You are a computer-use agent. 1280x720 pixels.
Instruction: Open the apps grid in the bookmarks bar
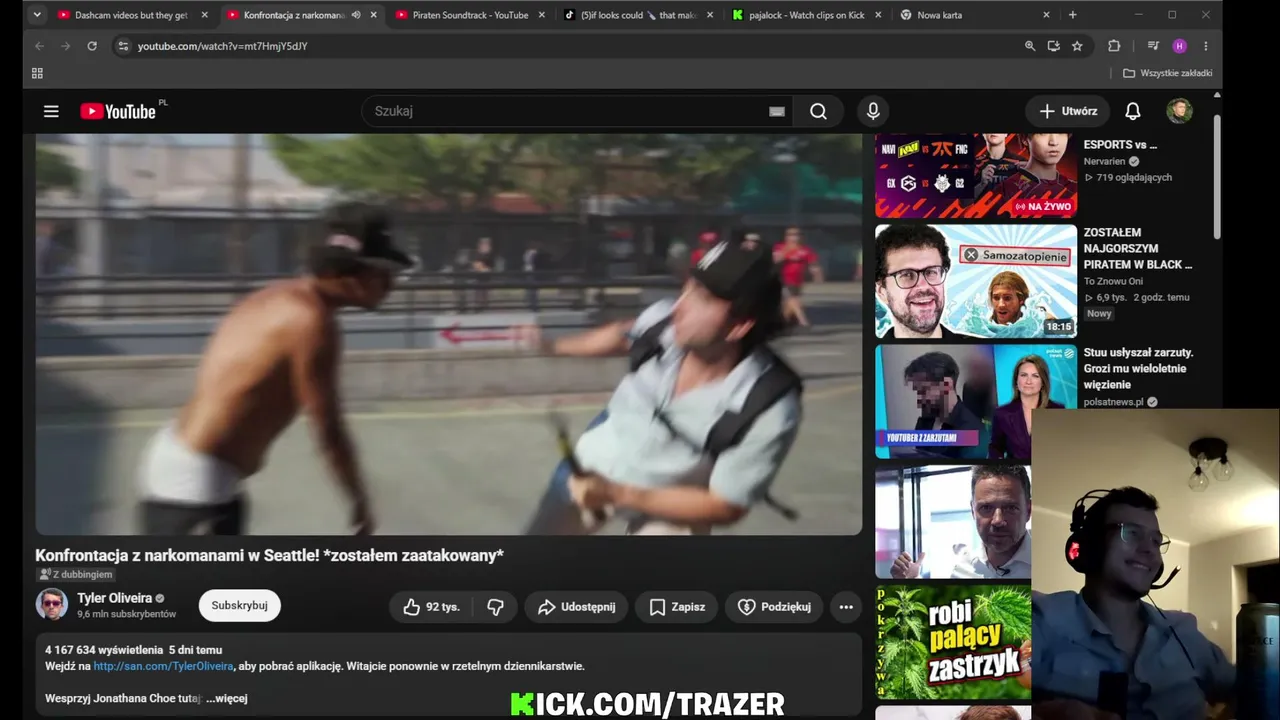pyautogui.click(x=37, y=73)
